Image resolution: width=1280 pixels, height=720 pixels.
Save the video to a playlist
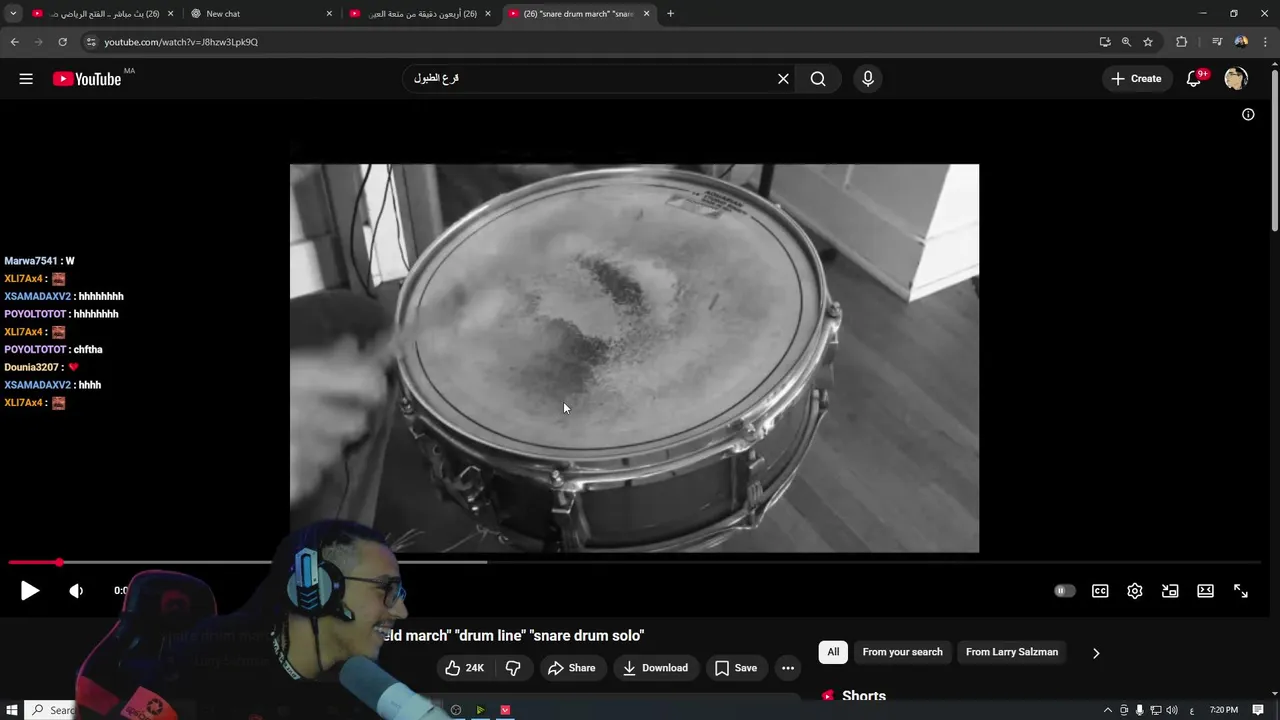click(x=736, y=668)
